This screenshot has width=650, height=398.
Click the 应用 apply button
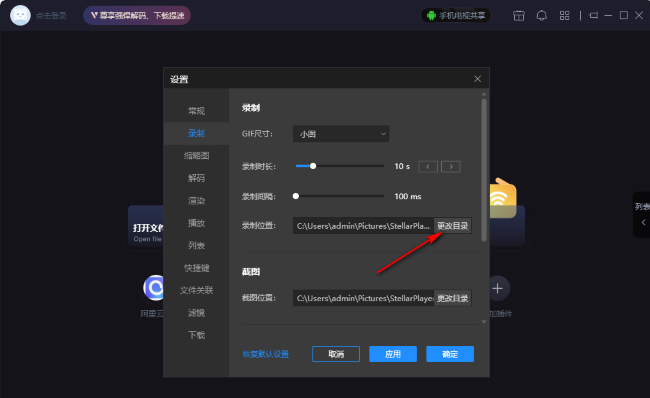coord(393,354)
